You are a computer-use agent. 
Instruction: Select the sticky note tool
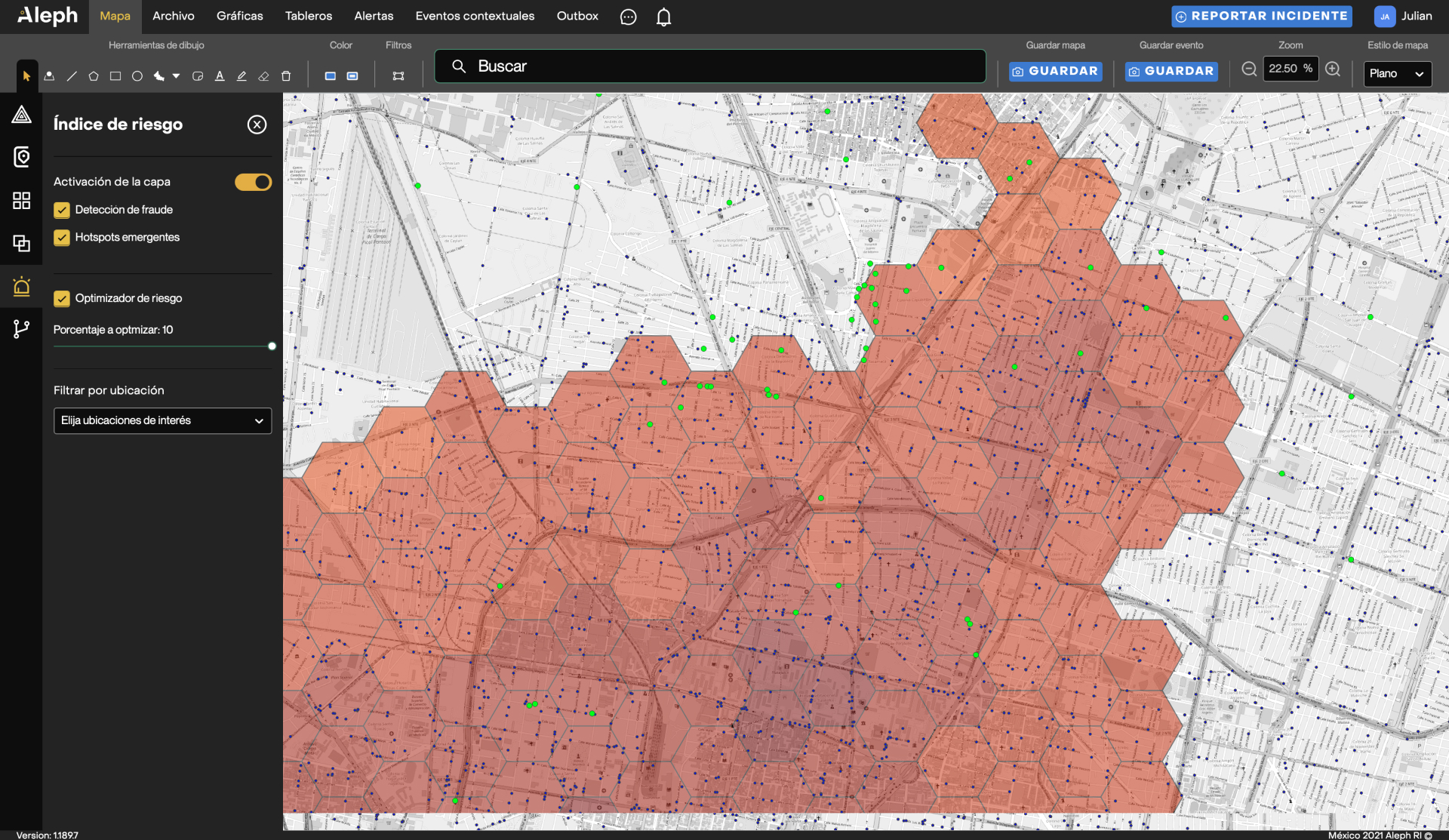[x=198, y=75]
